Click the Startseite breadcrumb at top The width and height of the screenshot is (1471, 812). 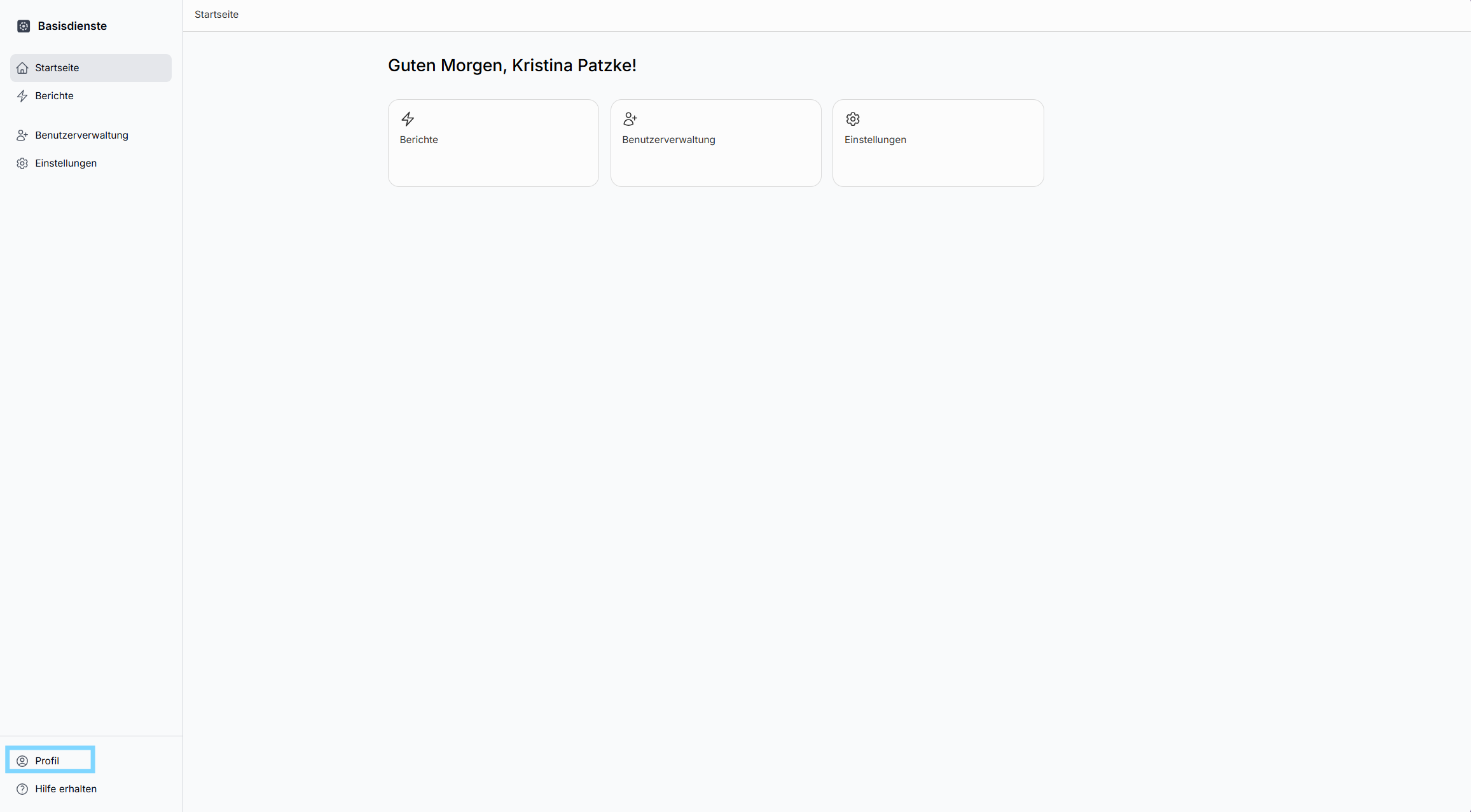216,15
